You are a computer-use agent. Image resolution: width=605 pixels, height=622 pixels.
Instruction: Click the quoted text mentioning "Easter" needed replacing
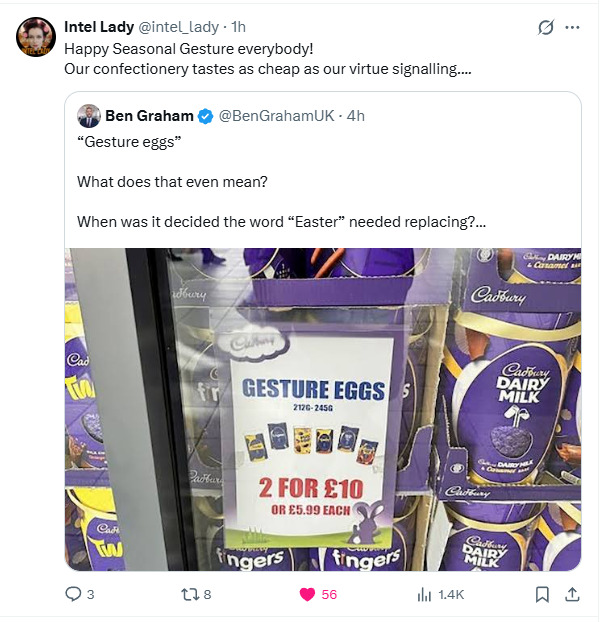pyautogui.click(x=282, y=221)
